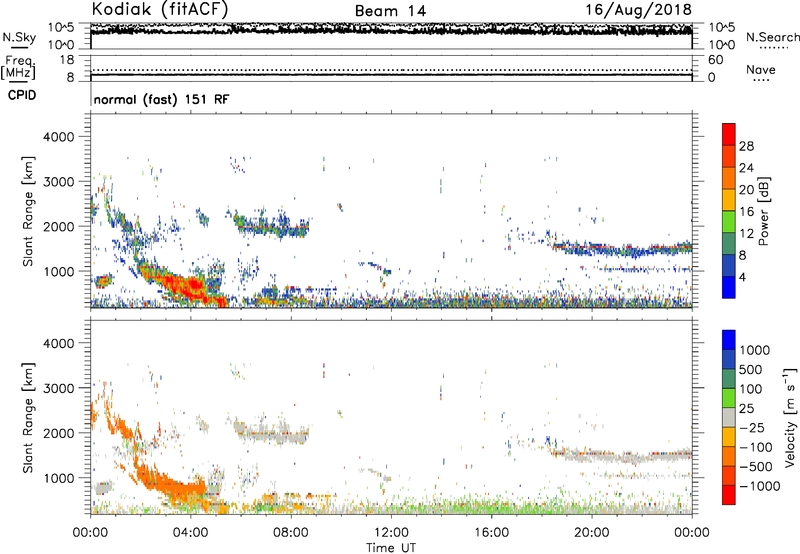Click the noise trace in N.Sky panel

[x=391, y=31]
